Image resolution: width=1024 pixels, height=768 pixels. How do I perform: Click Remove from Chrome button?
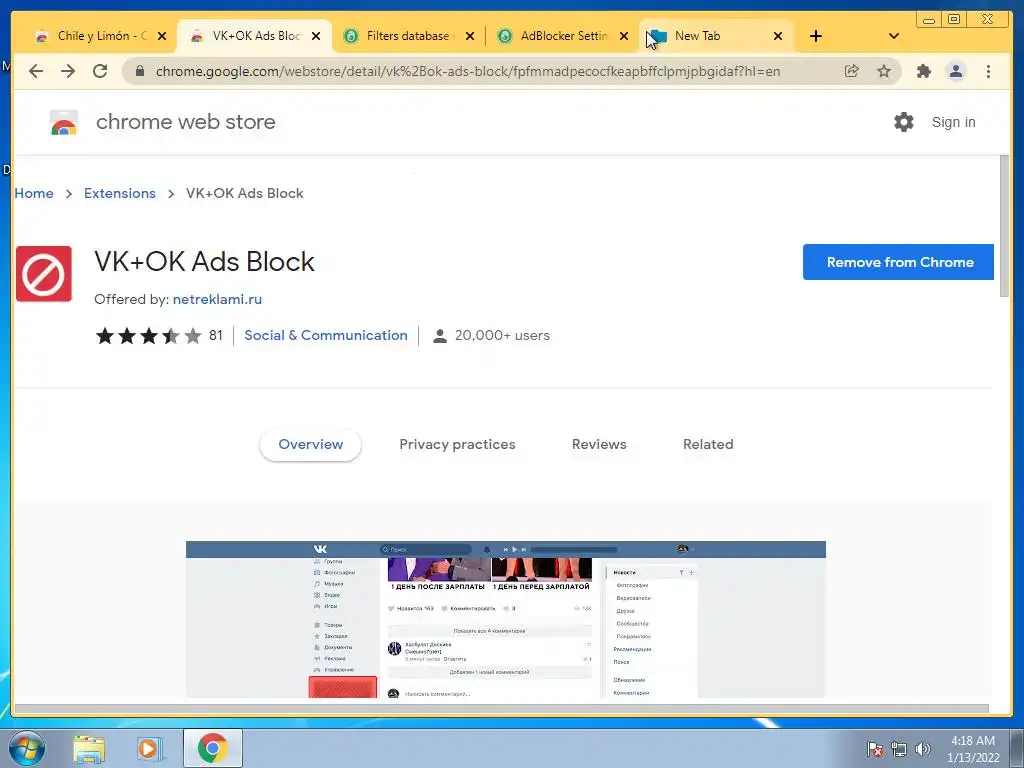pos(899,262)
